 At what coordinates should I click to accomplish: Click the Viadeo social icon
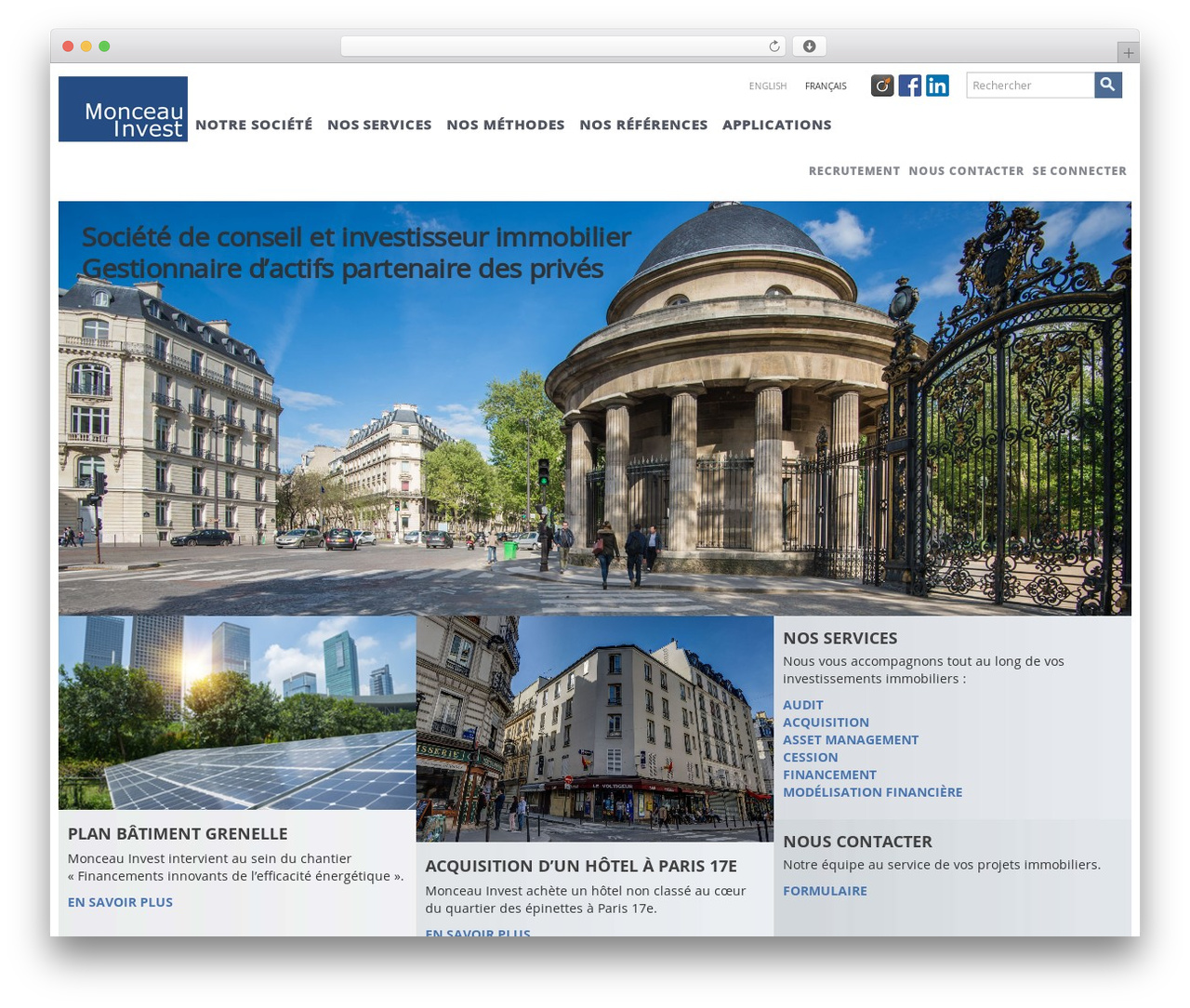[882, 86]
